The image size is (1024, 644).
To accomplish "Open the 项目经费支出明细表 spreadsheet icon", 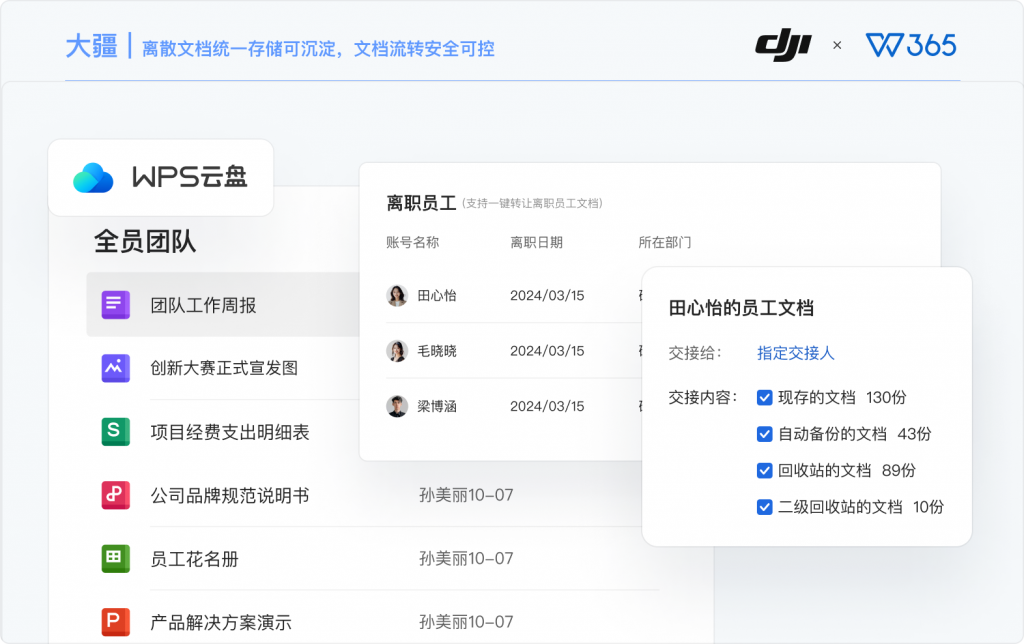I will click(115, 432).
